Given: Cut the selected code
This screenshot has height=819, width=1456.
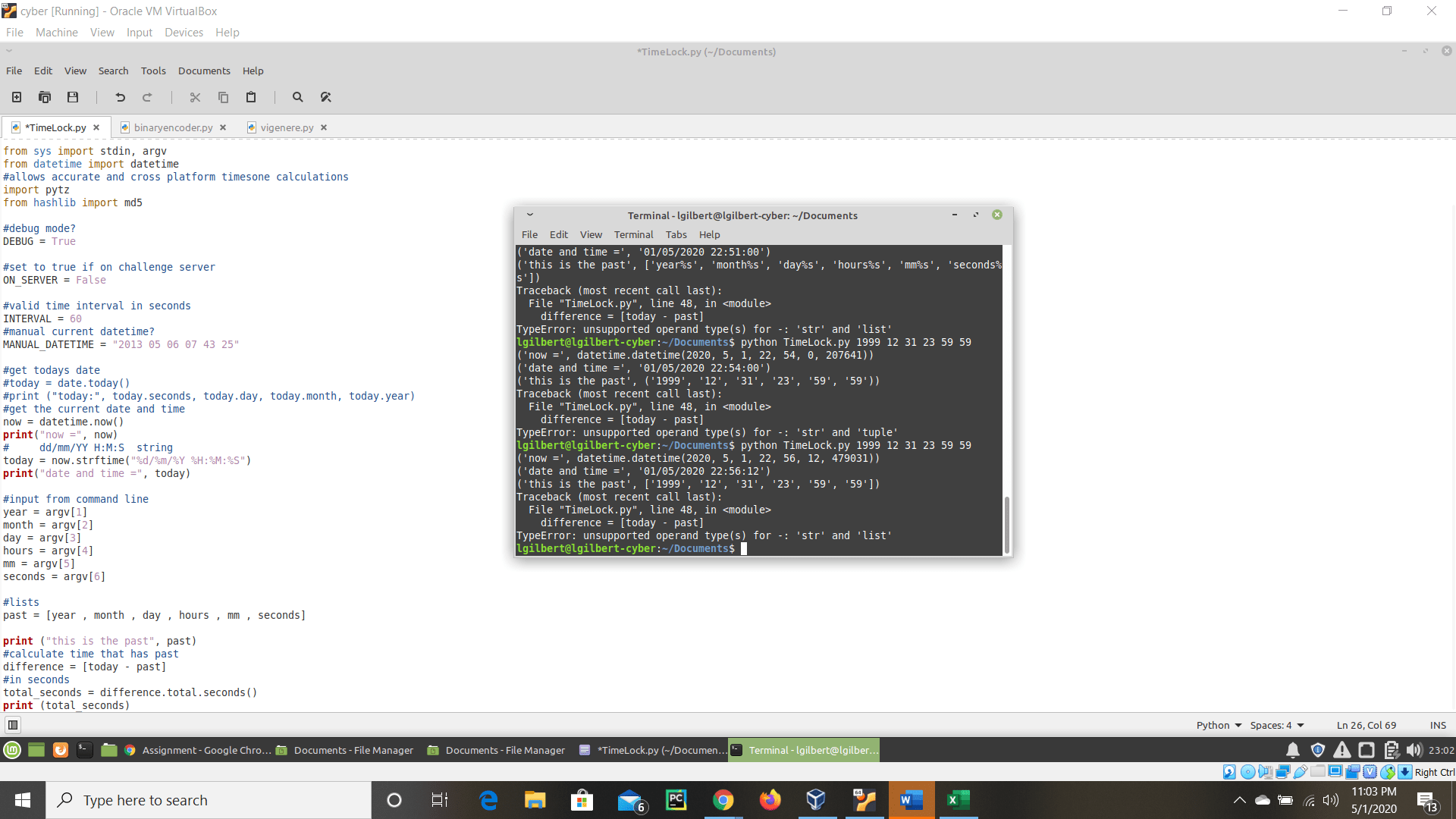Looking at the screenshot, I should coord(195,97).
